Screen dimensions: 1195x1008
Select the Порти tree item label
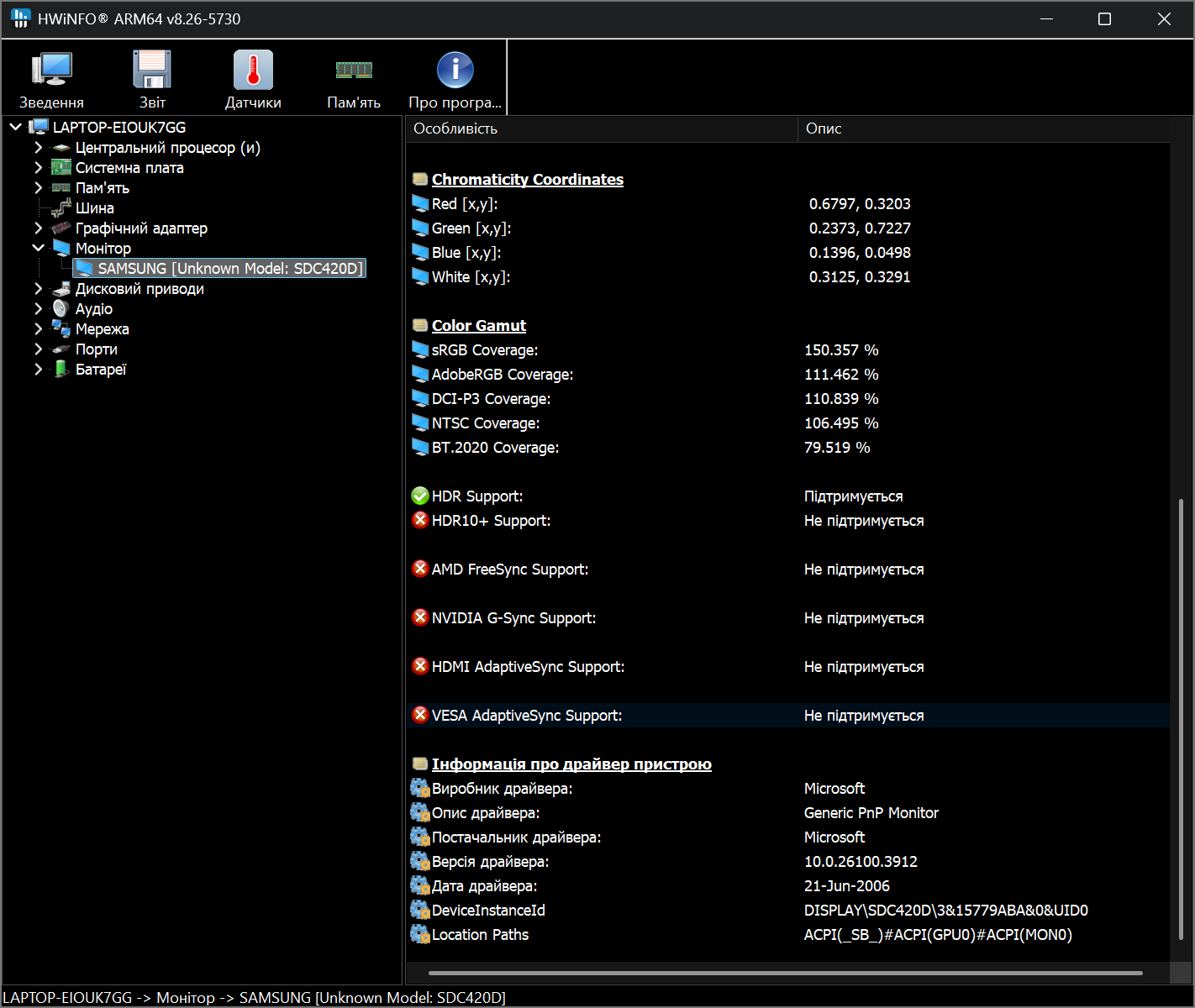click(97, 349)
